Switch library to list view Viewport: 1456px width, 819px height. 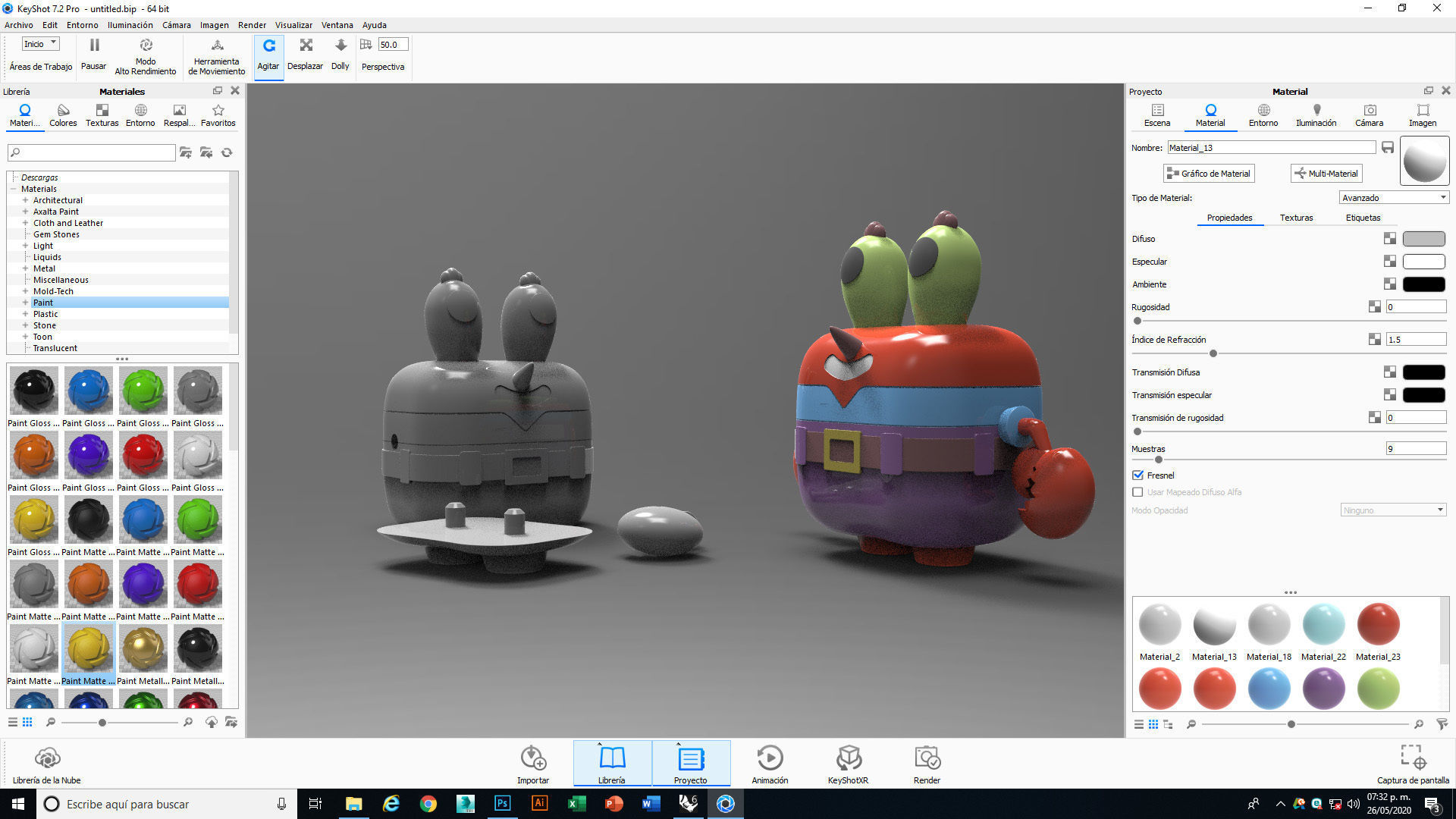(13, 722)
